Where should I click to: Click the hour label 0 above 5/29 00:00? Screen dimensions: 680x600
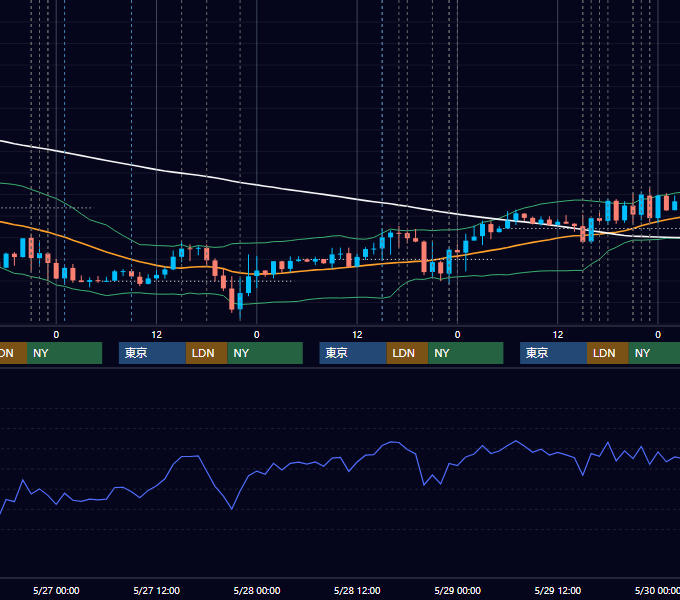(x=458, y=335)
